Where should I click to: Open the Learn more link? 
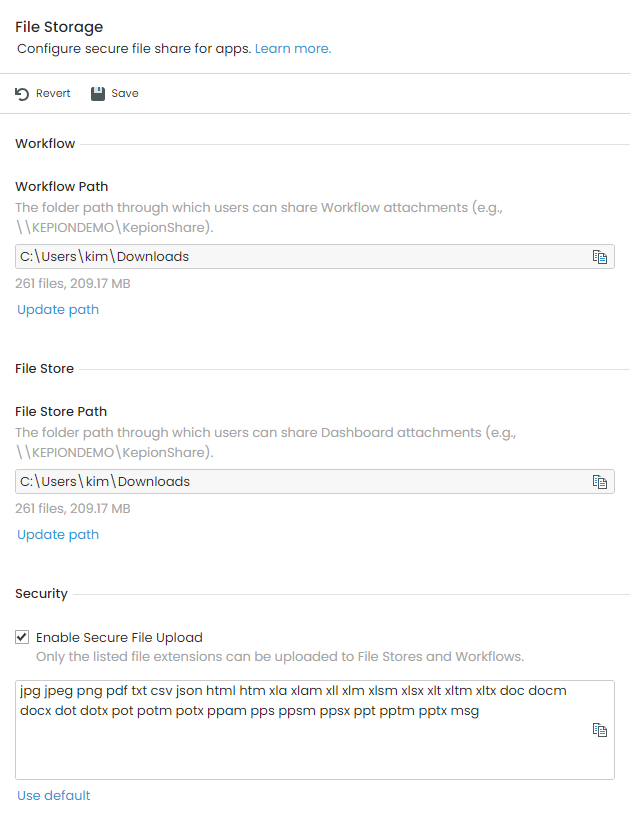click(293, 48)
